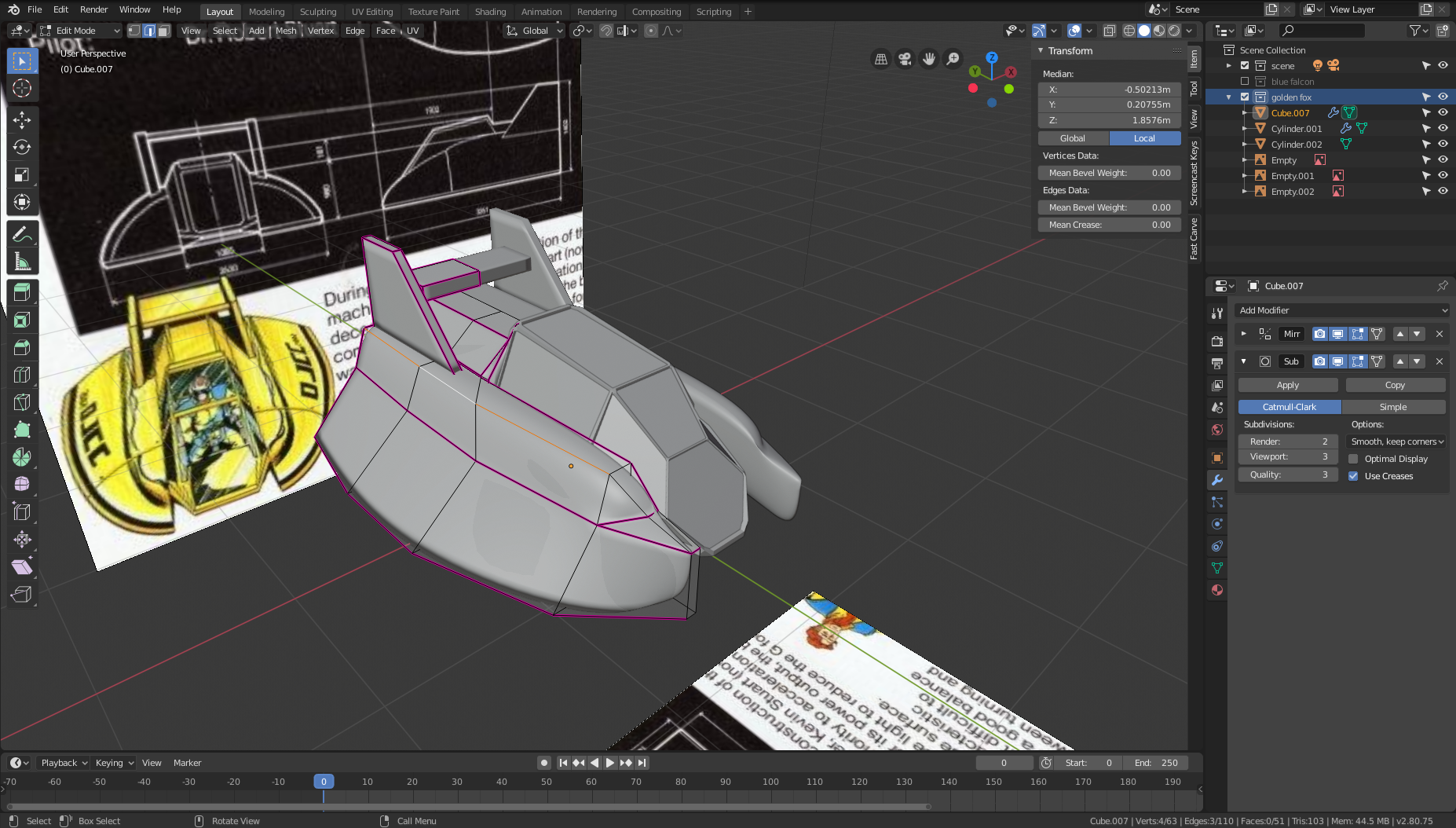
Task: Remove the Mirror modifier with X
Action: tap(1440, 334)
